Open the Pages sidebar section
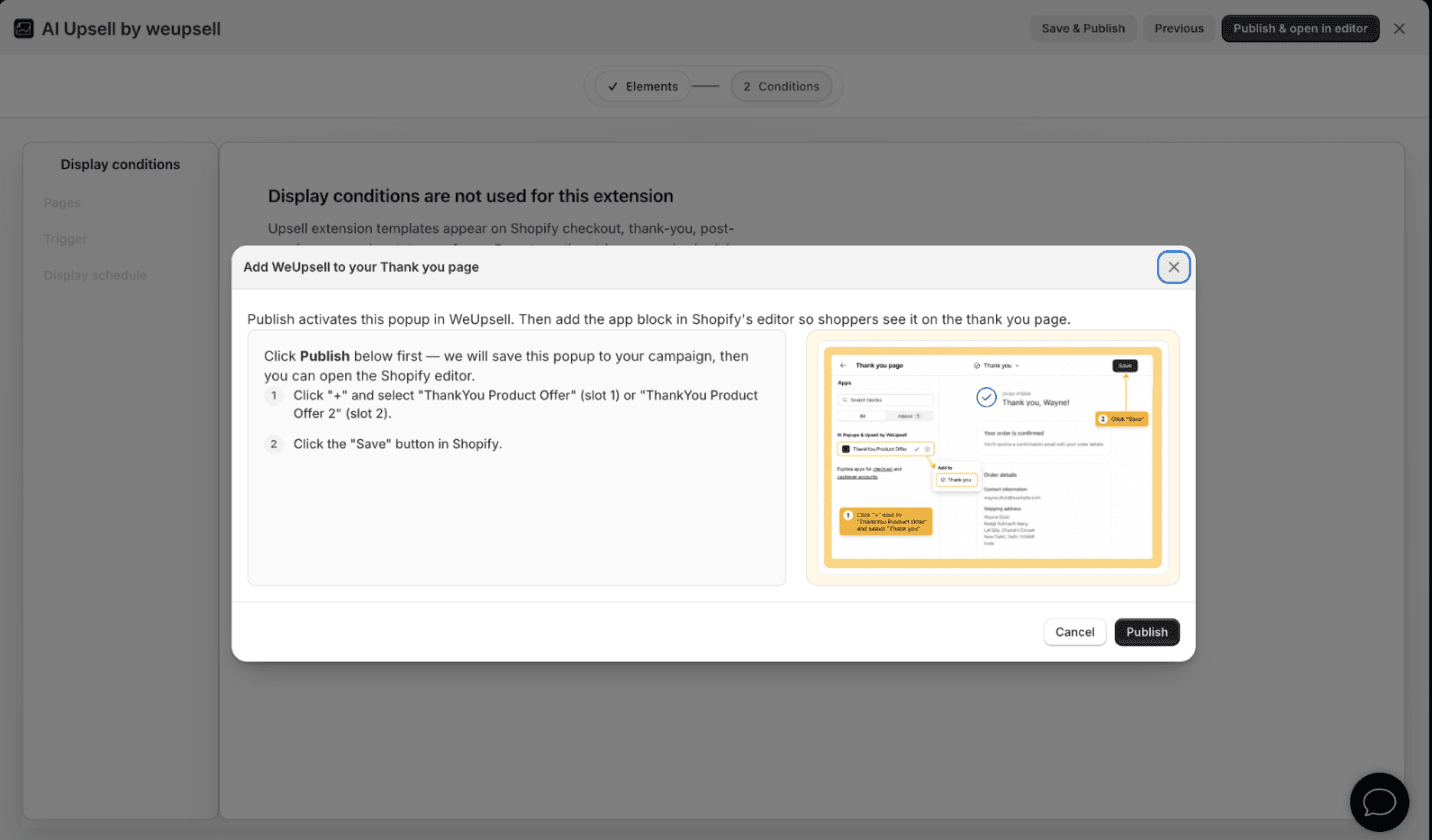 (62, 203)
